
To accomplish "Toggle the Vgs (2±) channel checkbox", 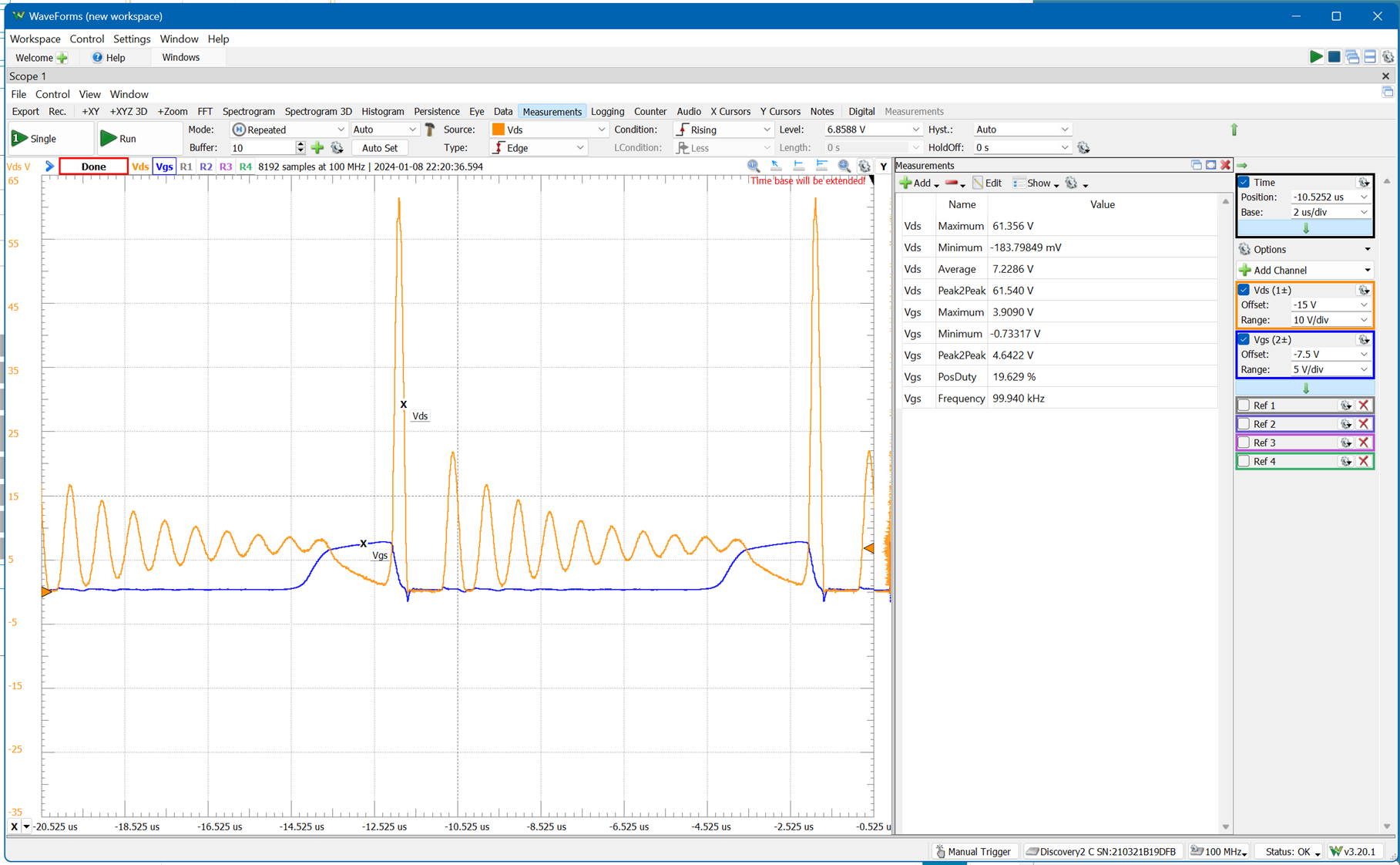I will [1244, 340].
